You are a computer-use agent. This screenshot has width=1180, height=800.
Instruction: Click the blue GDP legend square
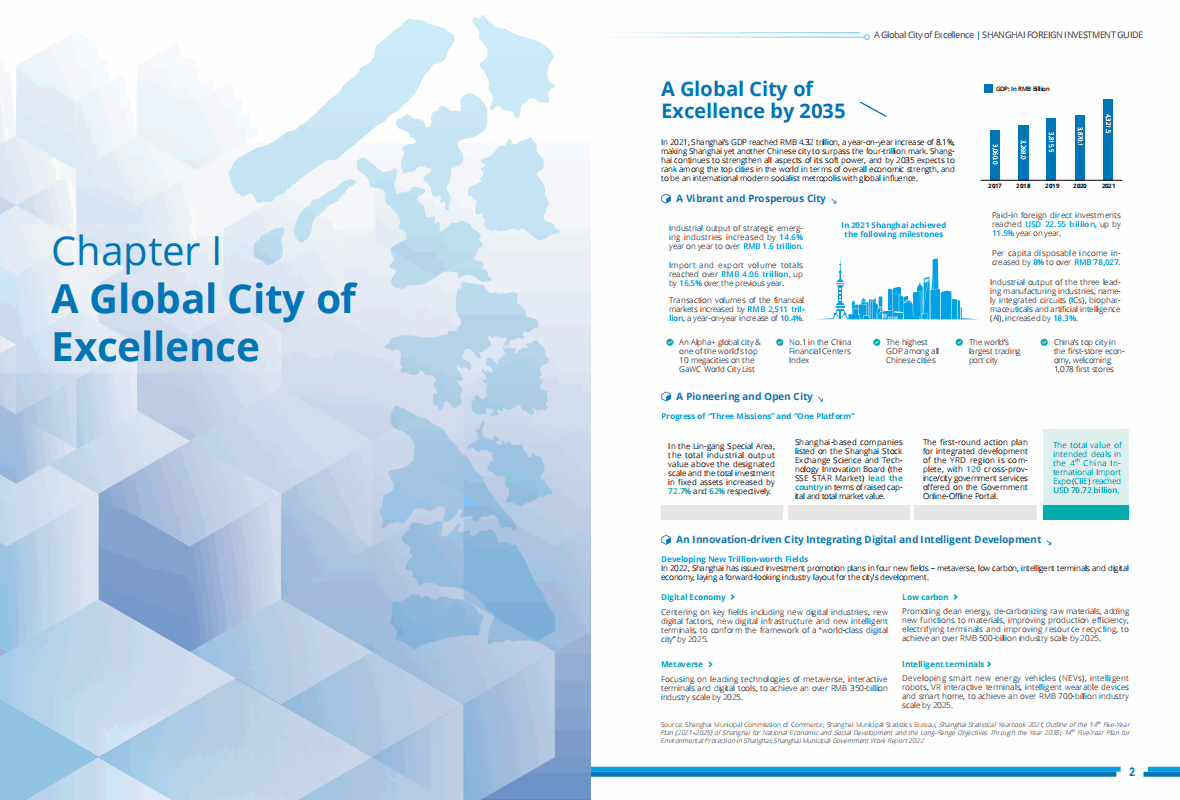point(988,89)
